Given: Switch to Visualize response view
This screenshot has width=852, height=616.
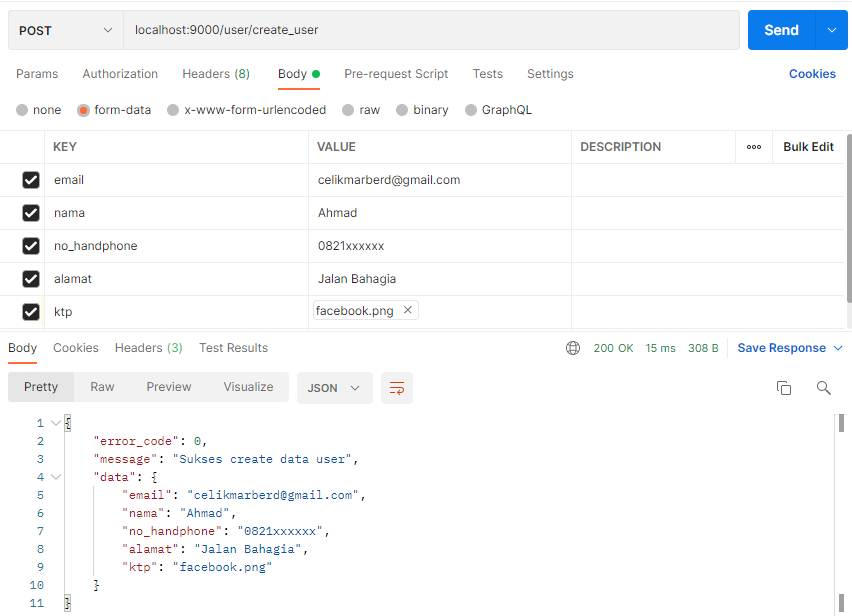Looking at the screenshot, I should click(x=248, y=387).
